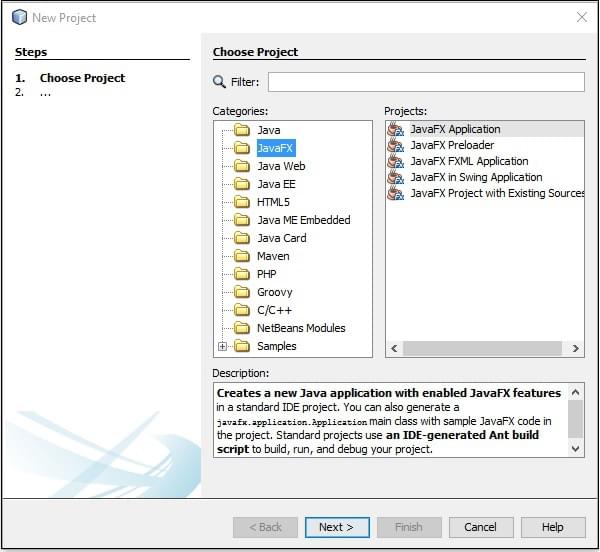Select the Java Card category label

tap(282, 238)
